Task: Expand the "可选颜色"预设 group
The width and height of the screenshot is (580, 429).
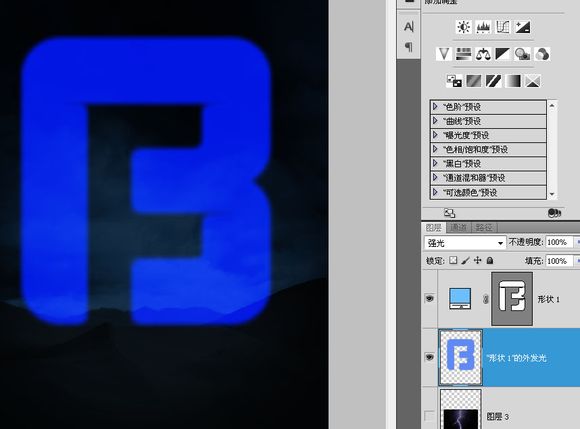Action: pos(435,192)
